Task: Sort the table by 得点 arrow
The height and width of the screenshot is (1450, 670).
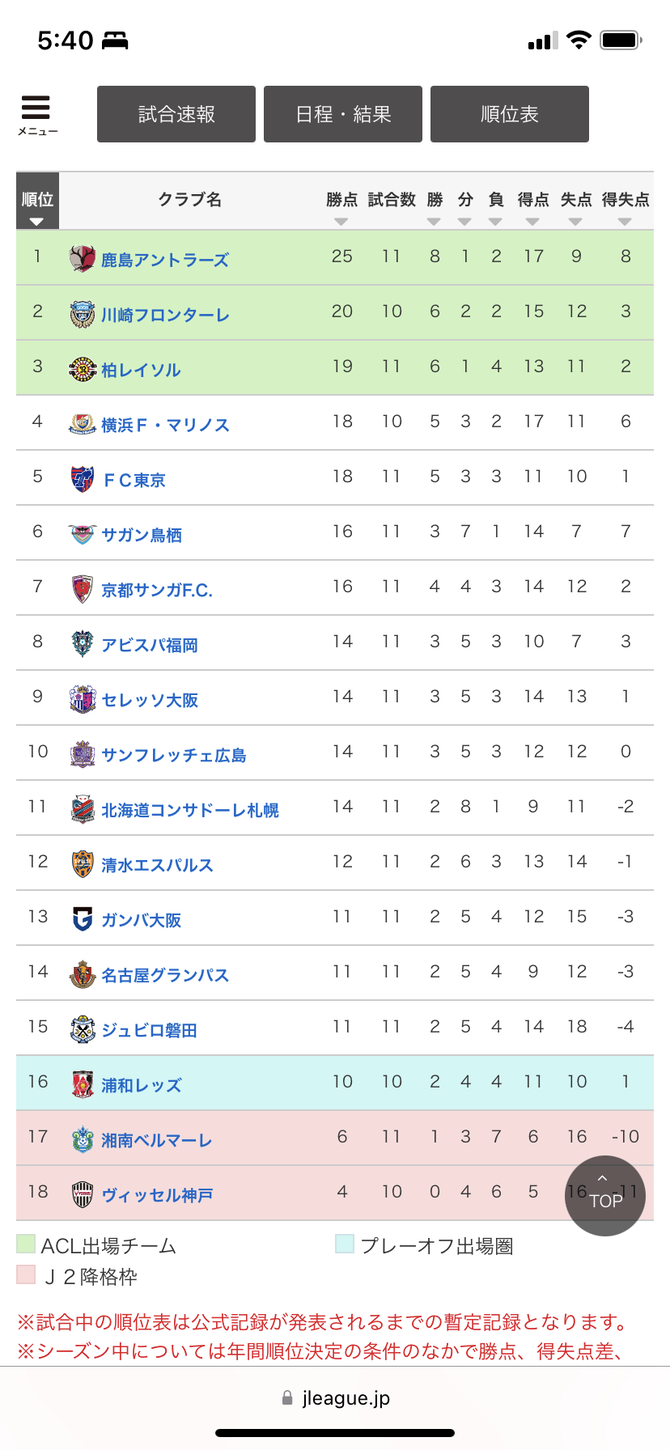Action: click(x=533, y=221)
